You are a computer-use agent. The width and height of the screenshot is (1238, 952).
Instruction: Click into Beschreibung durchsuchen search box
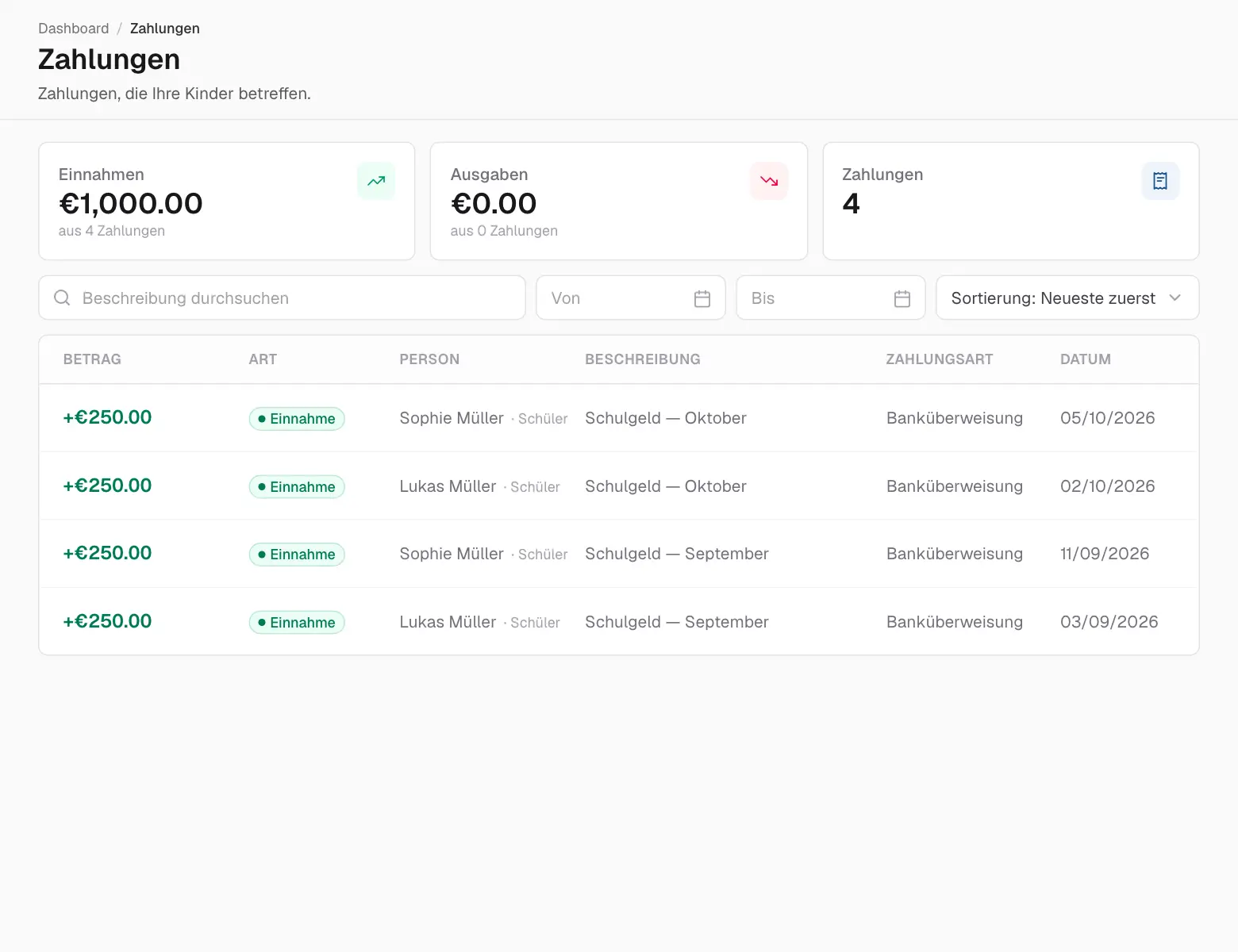coord(282,298)
